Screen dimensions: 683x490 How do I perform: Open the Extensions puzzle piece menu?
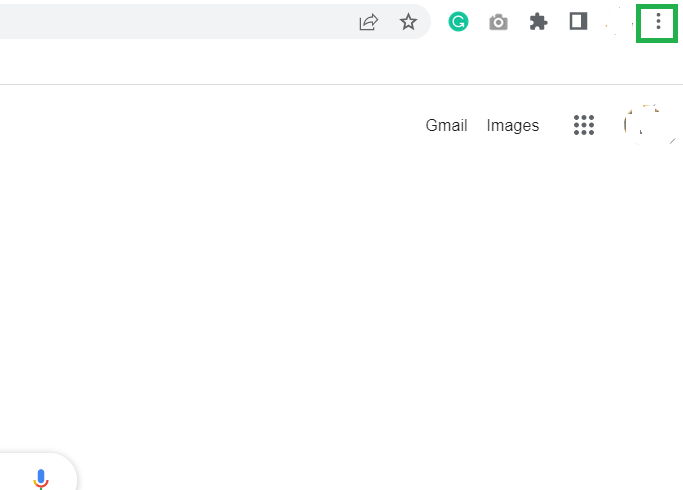[x=538, y=22]
